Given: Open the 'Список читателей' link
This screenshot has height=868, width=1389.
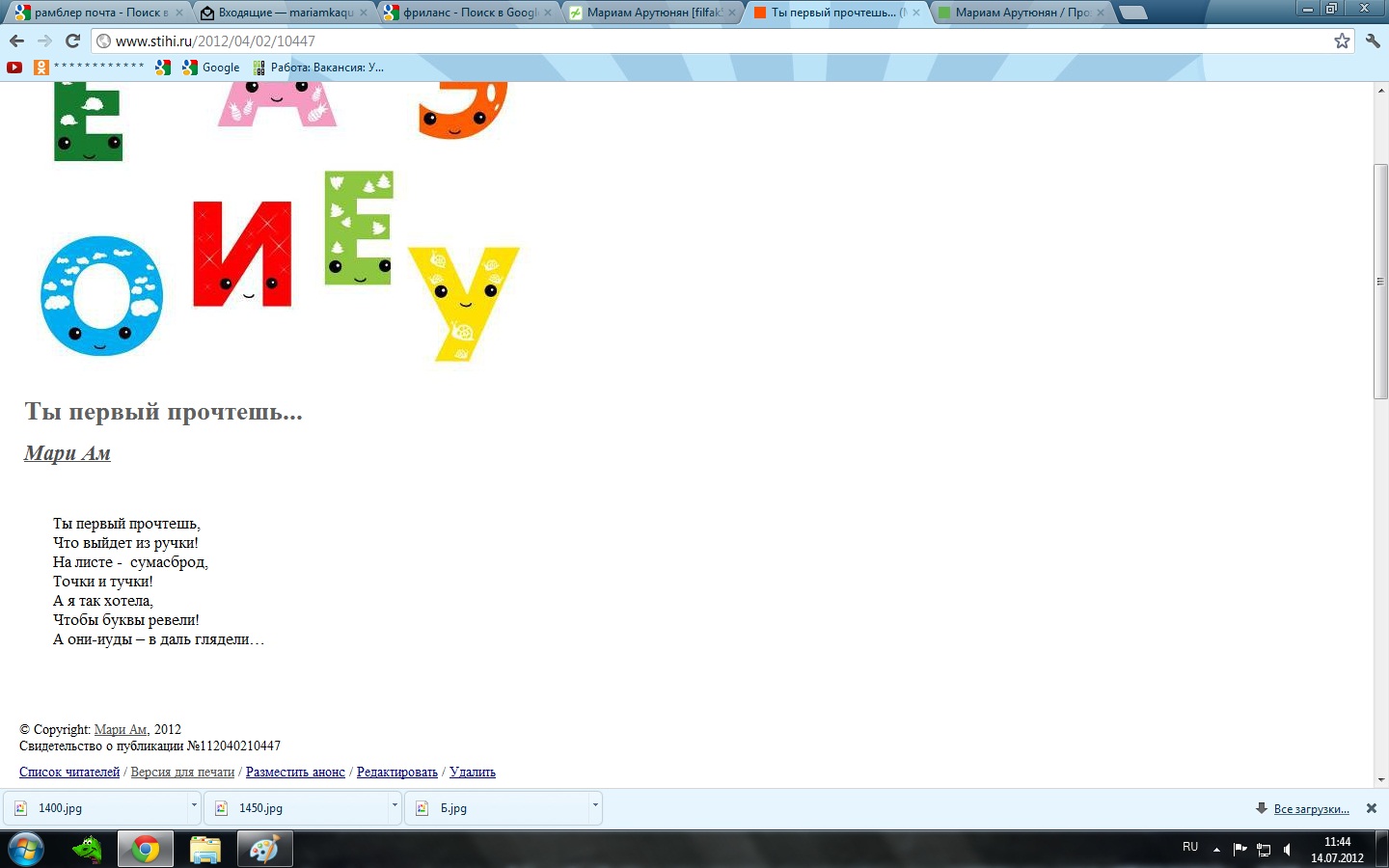Looking at the screenshot, I should [x=69, y=773].
